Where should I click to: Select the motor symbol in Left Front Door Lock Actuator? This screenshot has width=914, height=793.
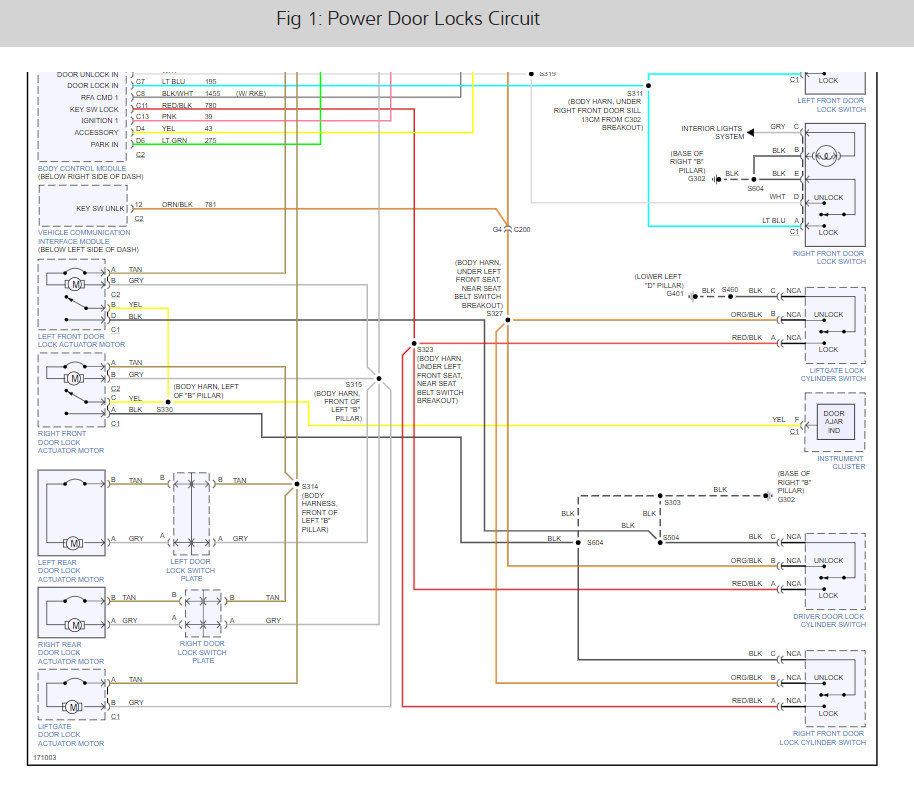pyautogui.click(x=75, y=285)
